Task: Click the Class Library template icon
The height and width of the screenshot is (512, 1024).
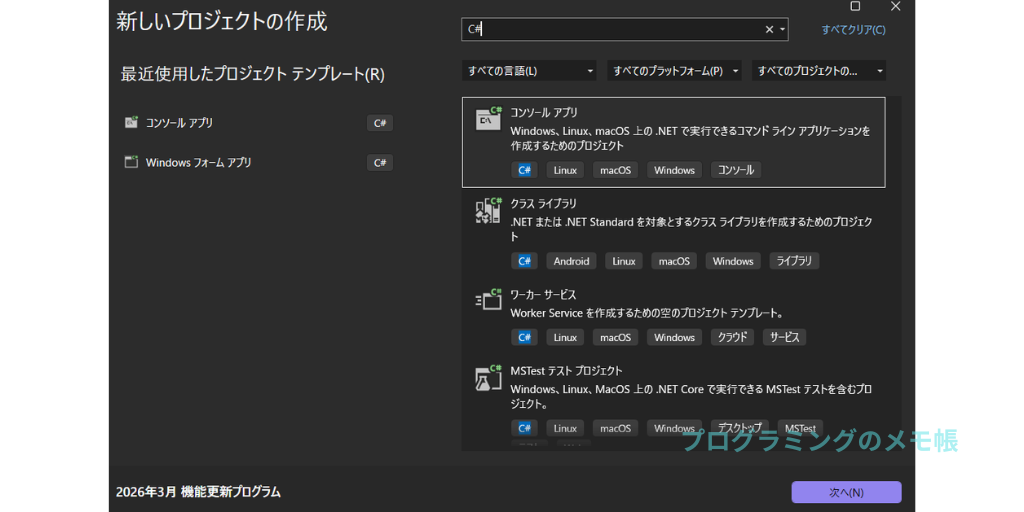Action: click(488, 210)
